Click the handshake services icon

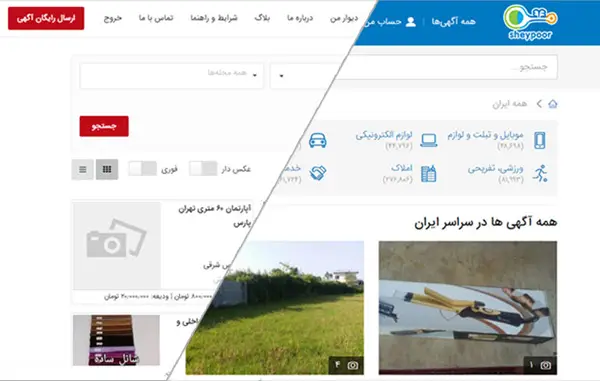point(318,173)
